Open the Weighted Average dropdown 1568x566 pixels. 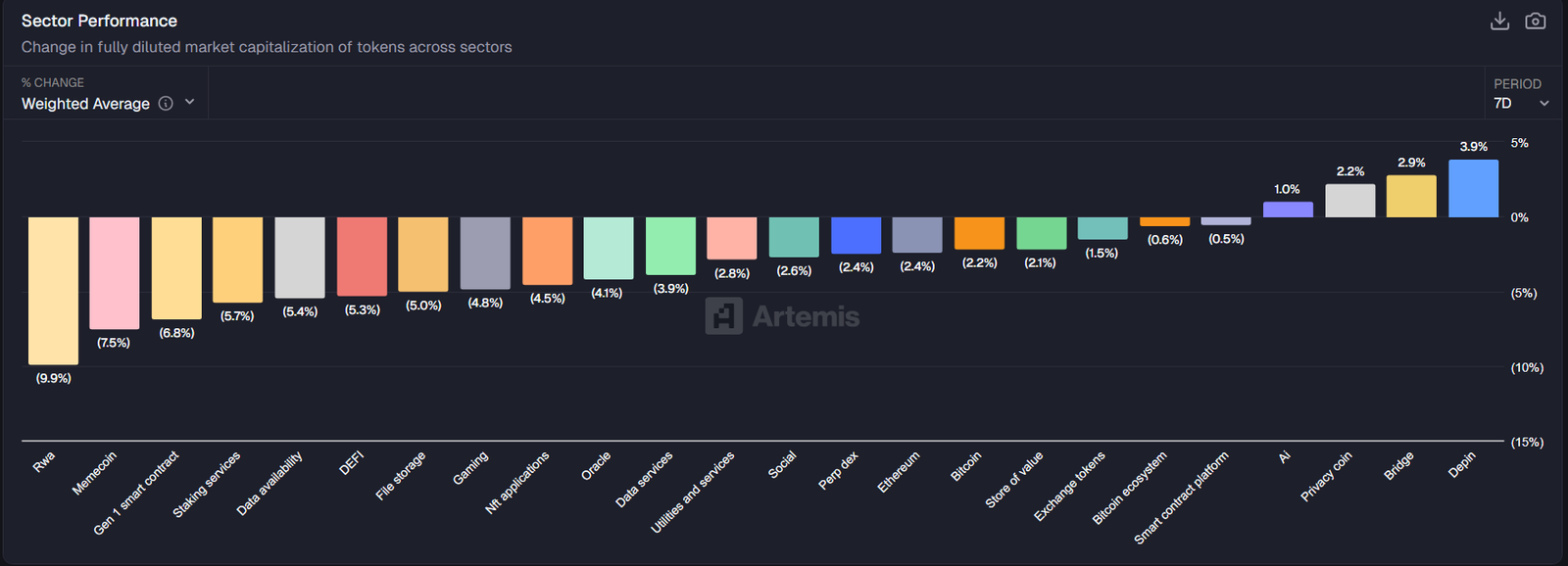point(86,104)
